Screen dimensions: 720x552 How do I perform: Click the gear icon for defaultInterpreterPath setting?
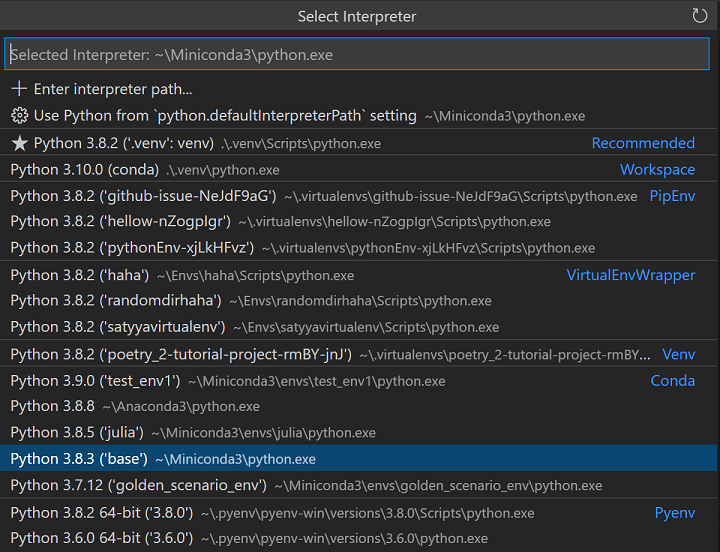19,115
